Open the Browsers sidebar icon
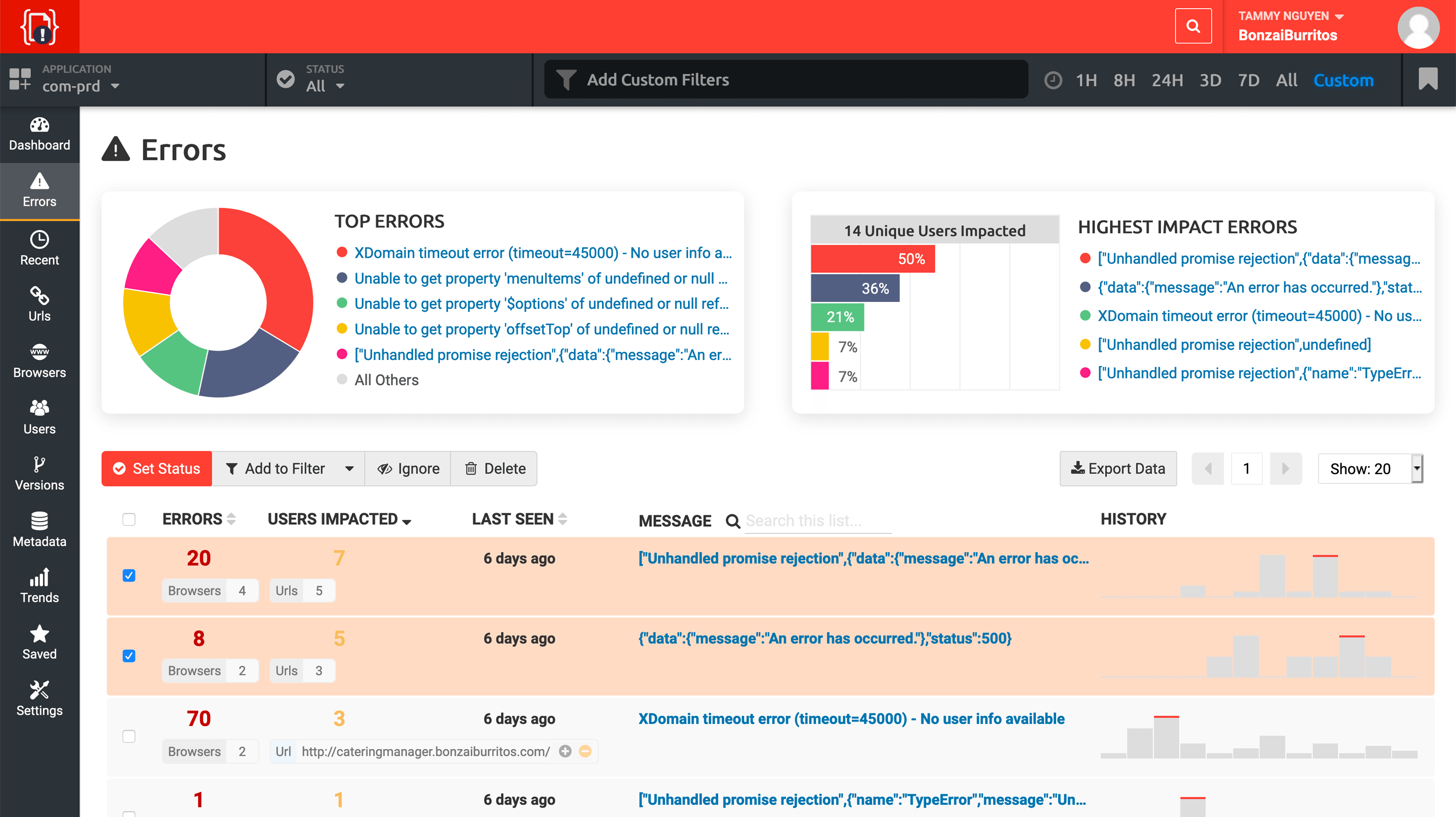This screenshot has height=817, width=1456. pyautogui.click(x=39, y=361)
